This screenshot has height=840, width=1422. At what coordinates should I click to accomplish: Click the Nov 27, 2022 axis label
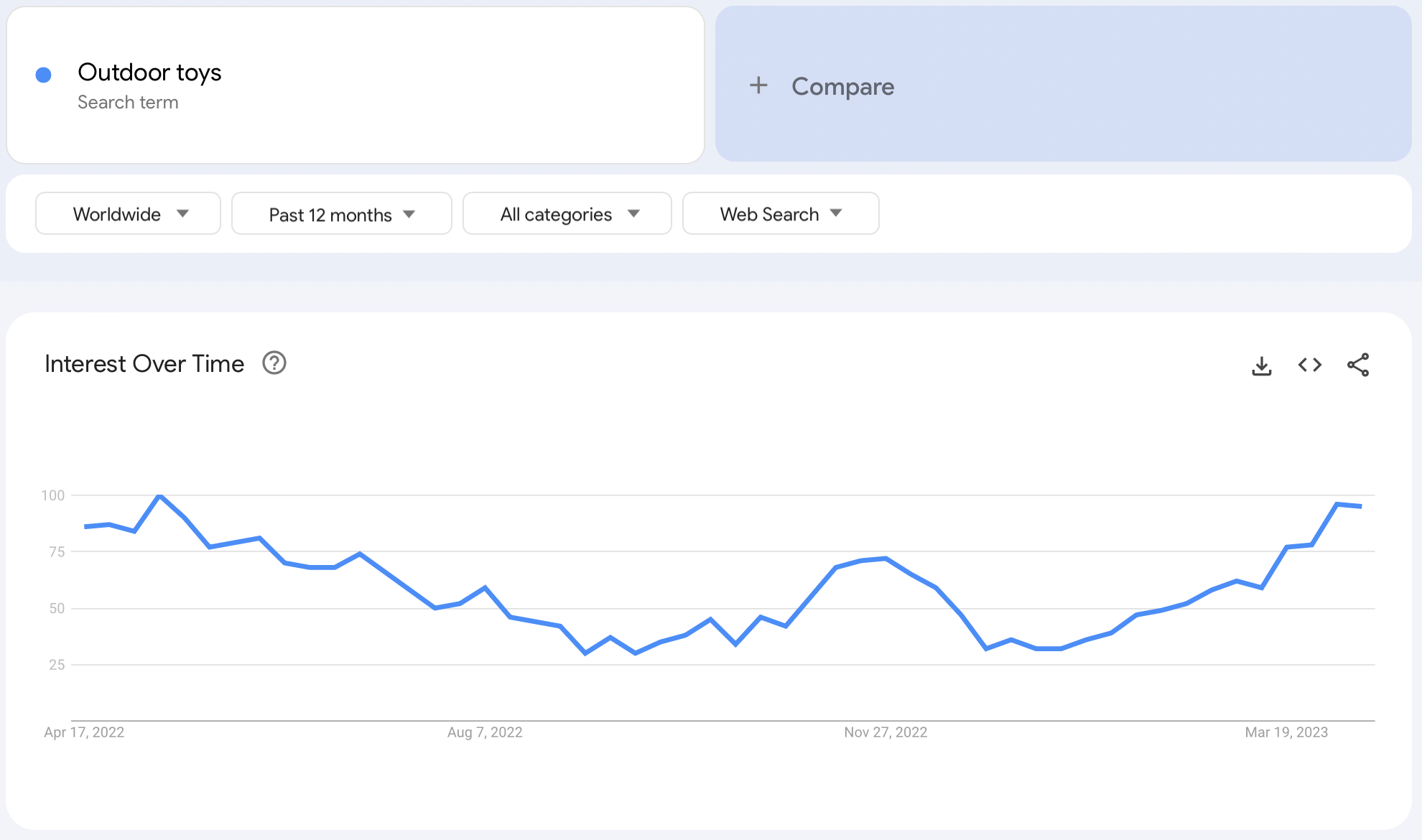(885, 732)
